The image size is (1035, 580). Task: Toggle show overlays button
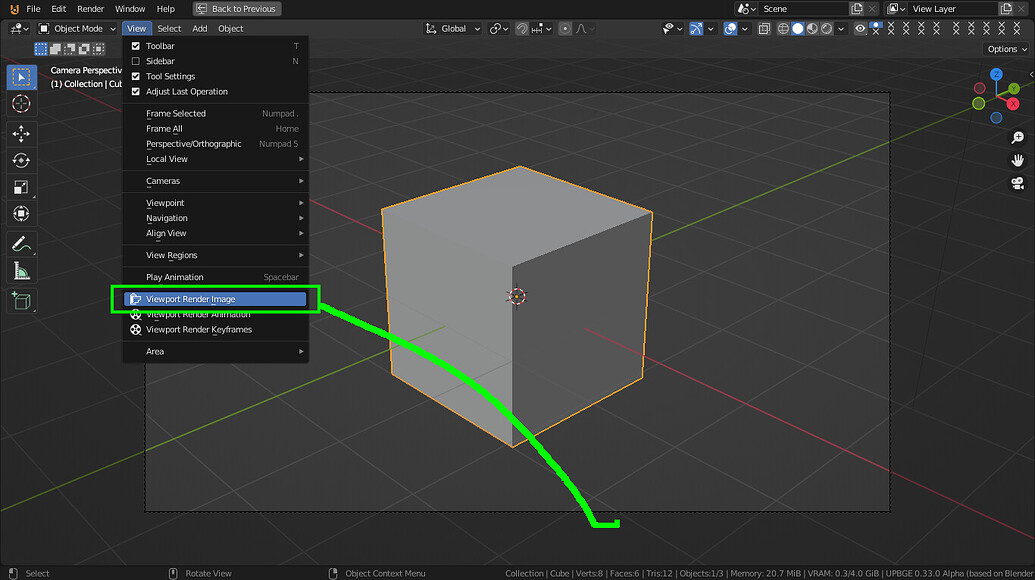click(x=730, y=28)
